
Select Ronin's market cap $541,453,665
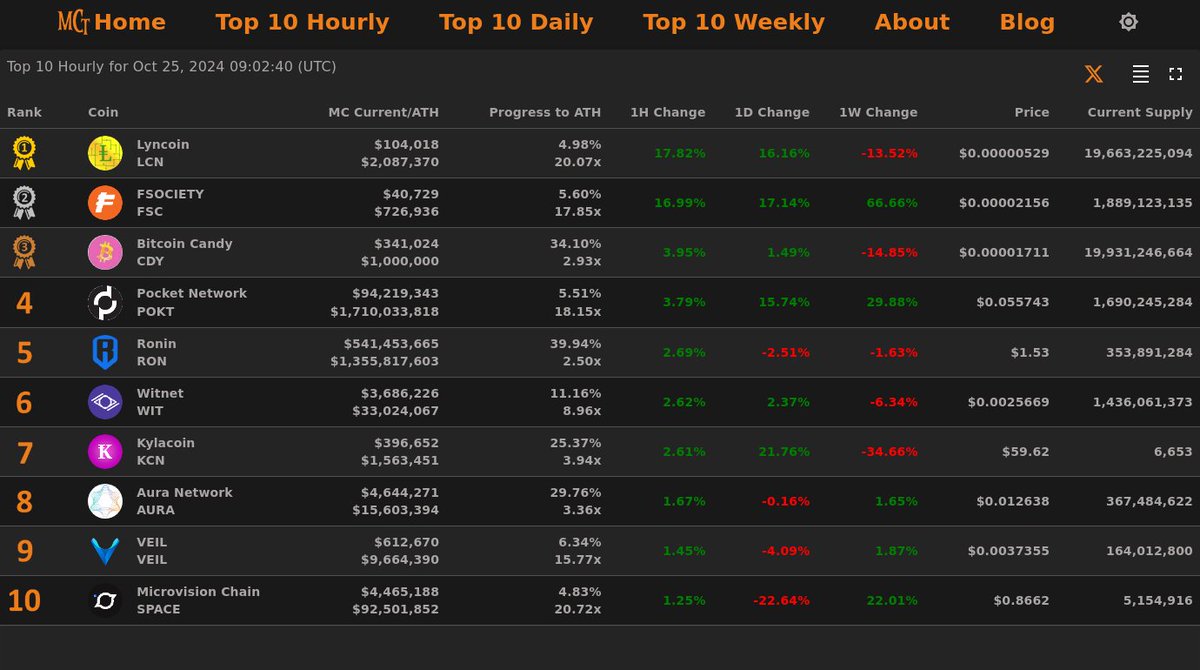tap(391, 344)
